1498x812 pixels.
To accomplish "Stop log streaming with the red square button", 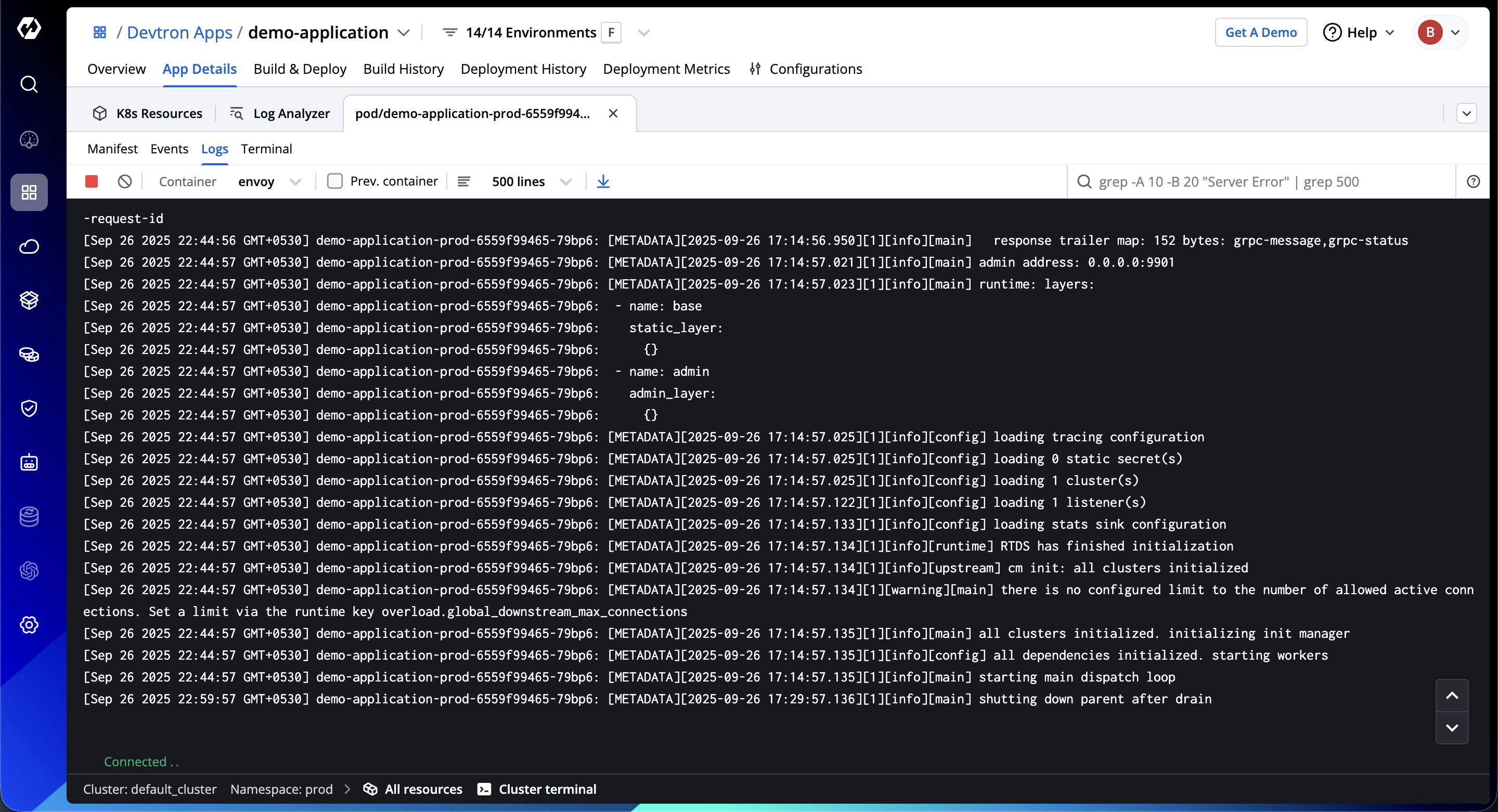I will click(92, 181).
